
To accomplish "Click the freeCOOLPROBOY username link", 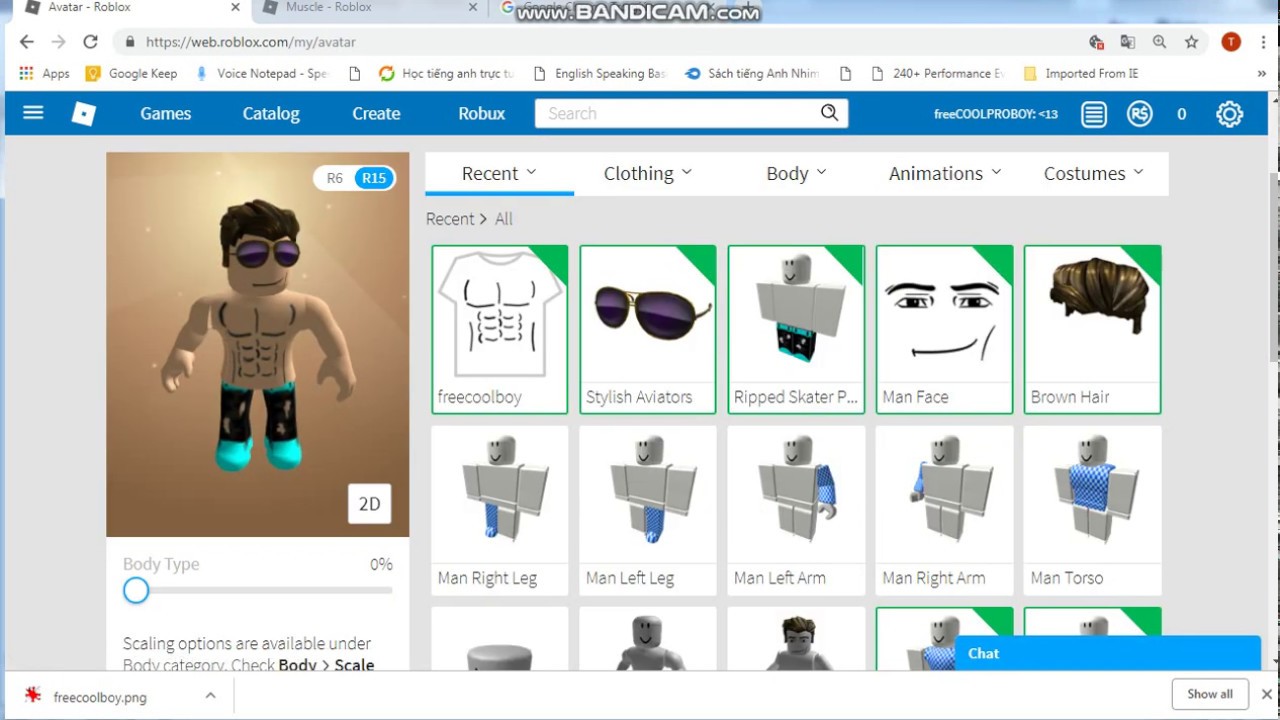I will coord(995,114).
